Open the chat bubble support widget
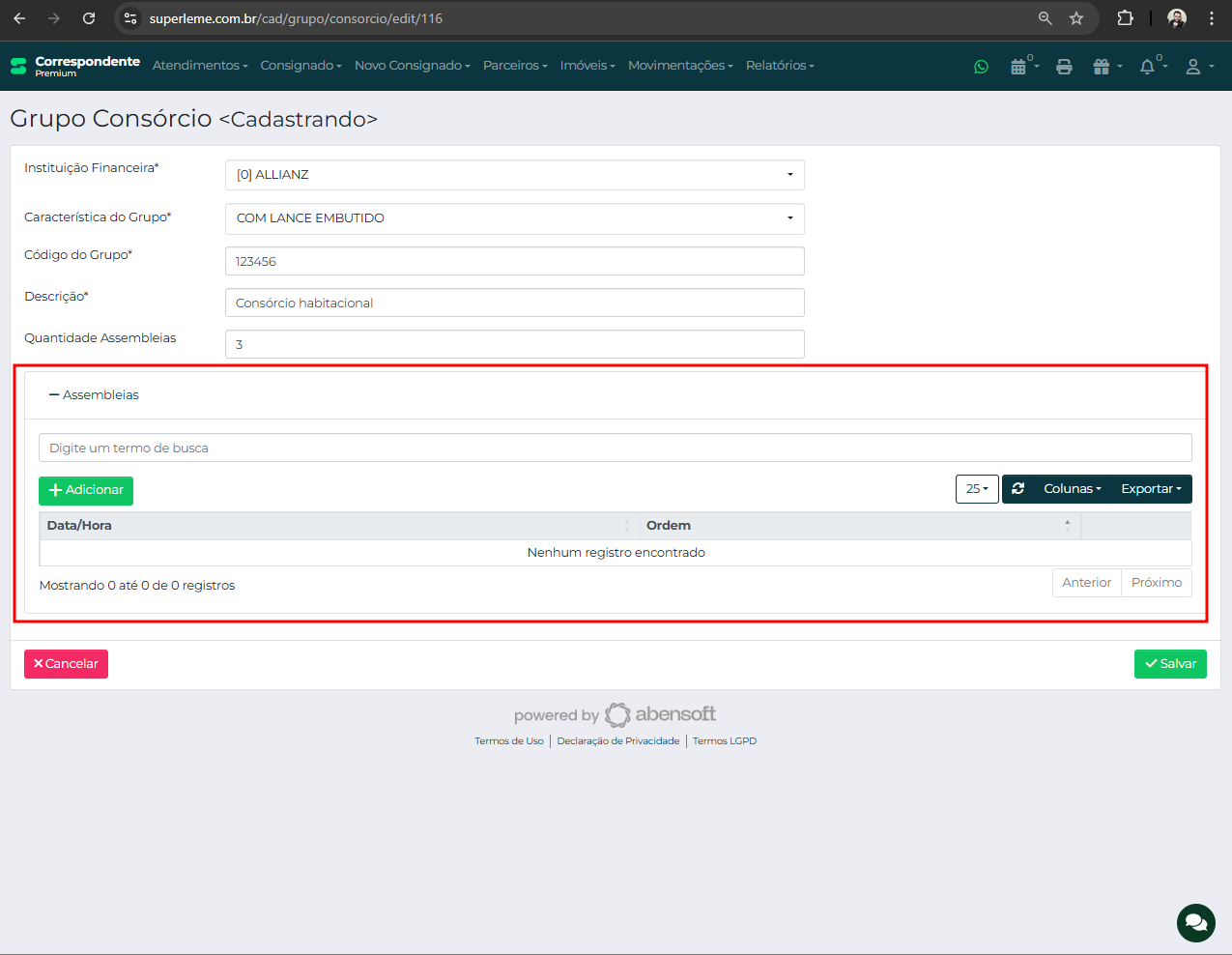Image resolution: width=1232 pixels, height=955 pixels. [x=1195, y=922]
